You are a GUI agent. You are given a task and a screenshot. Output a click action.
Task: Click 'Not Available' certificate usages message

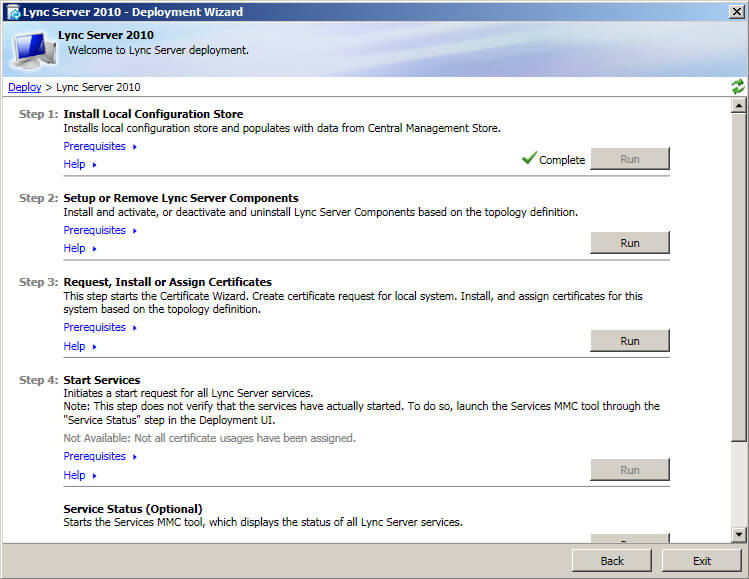click(x=210, y=438)
